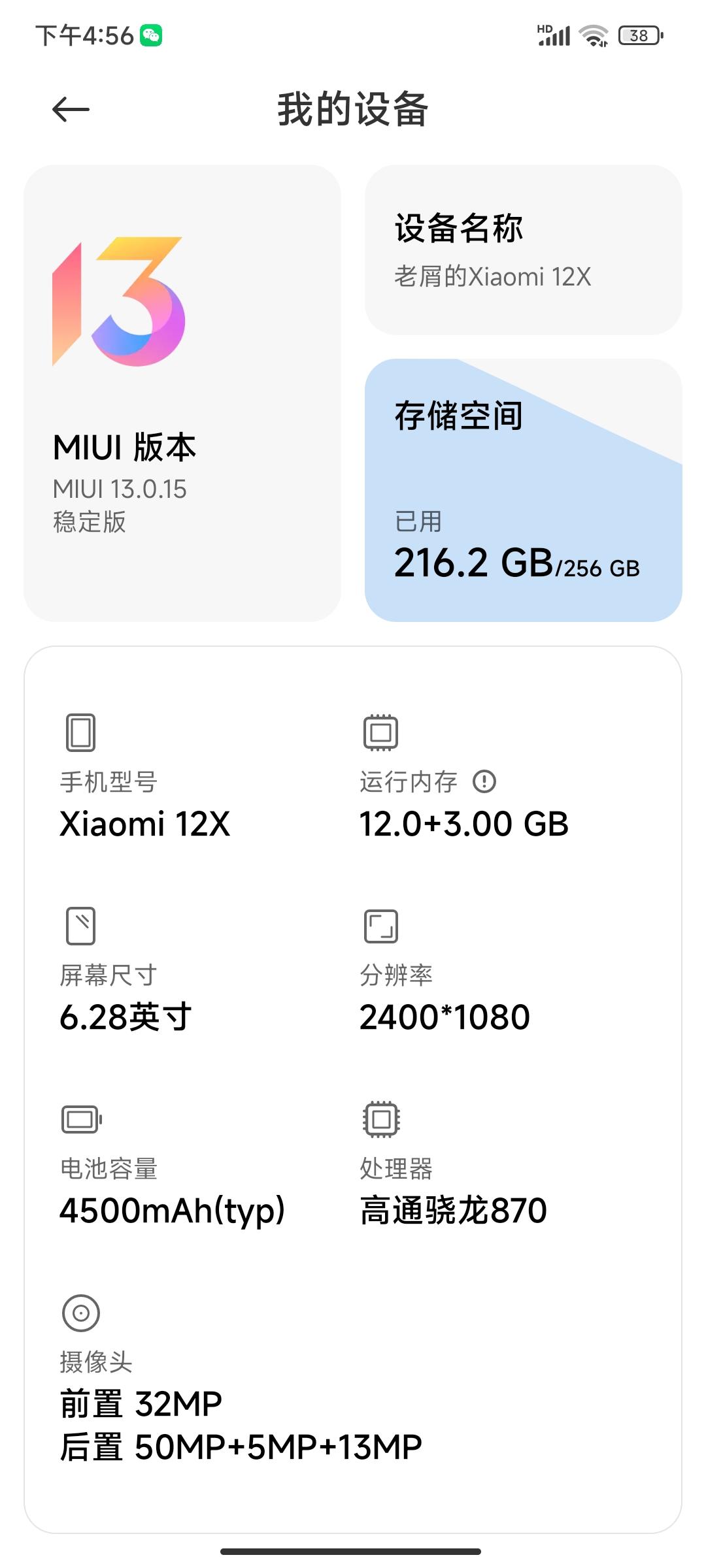Tap the phone model icon
Viewport: 706px width, 1568px height.
pyautogui.click(x=80, y=732)
